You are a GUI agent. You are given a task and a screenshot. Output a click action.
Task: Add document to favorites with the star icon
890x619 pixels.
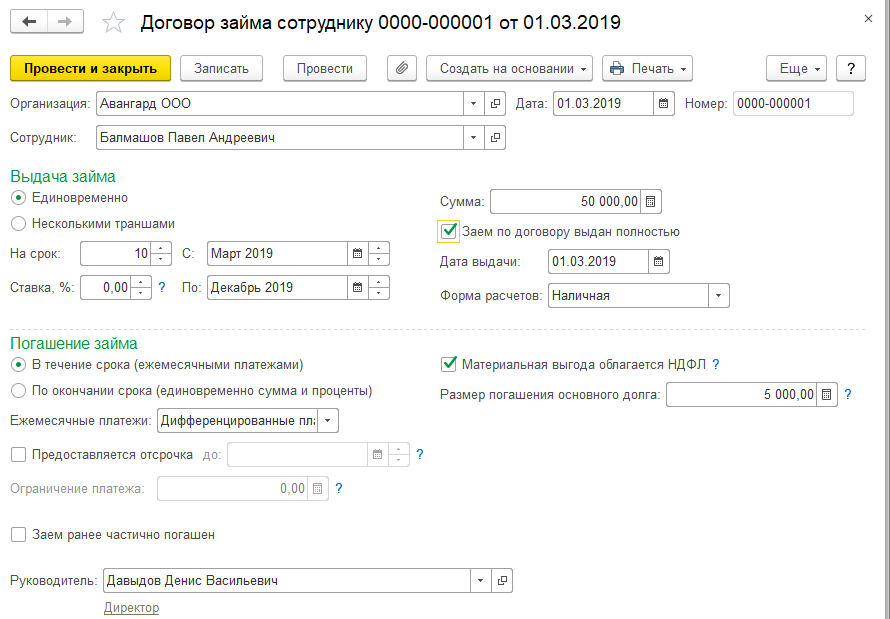click(x=113, y=23)
